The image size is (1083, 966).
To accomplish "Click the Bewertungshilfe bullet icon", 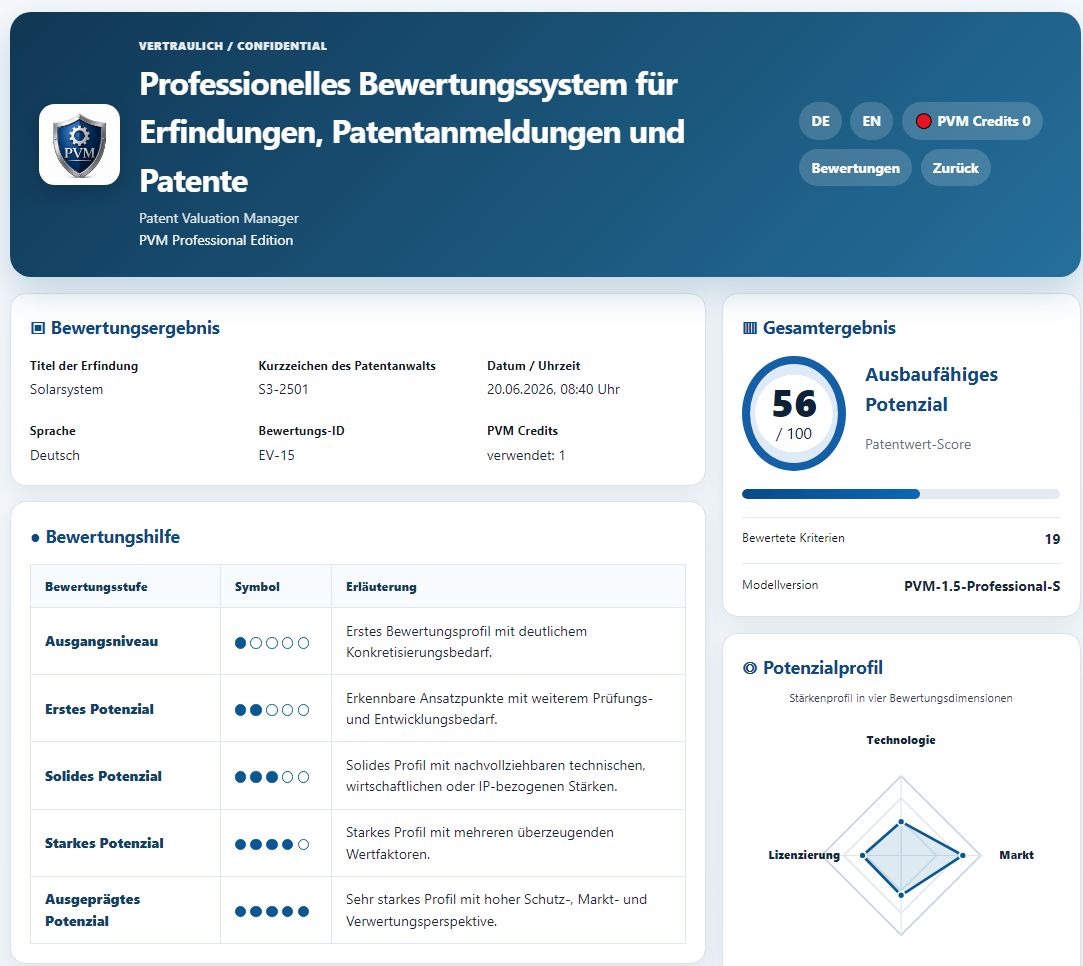I will point(35,538).
